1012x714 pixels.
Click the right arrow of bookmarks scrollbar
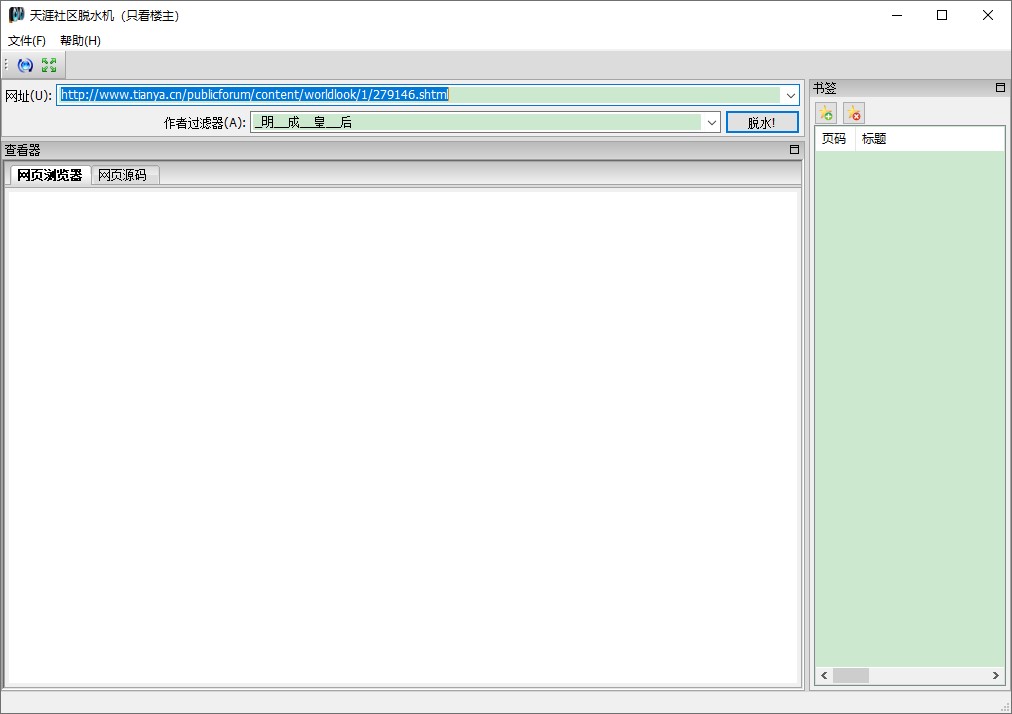coord(996,676)
